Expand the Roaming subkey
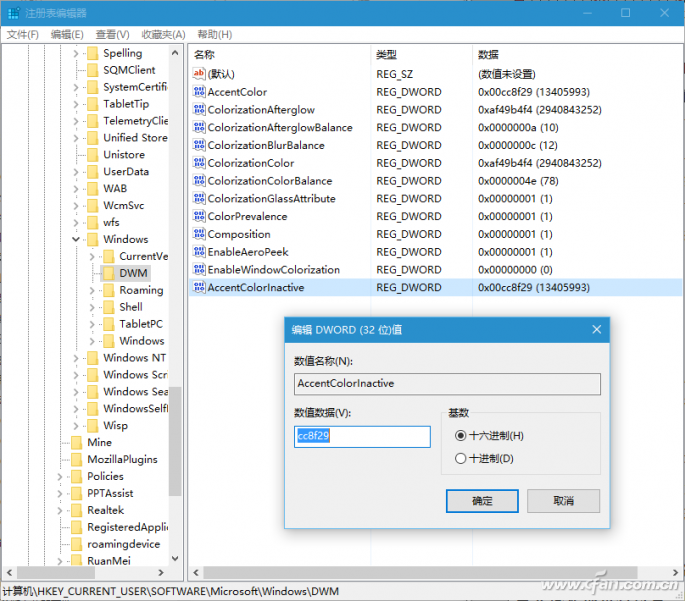The width and height of the screenshot is (685, 601). click(92, 290)
